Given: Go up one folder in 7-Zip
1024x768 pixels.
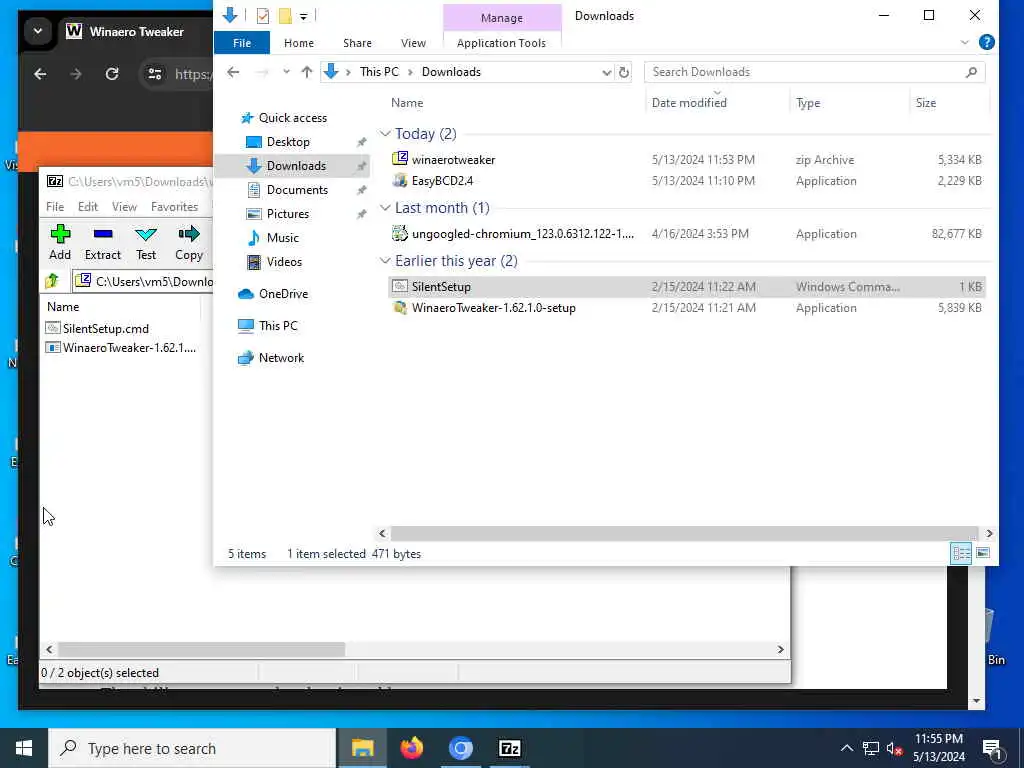Looking at the screenshot, I should coord(52,281).
